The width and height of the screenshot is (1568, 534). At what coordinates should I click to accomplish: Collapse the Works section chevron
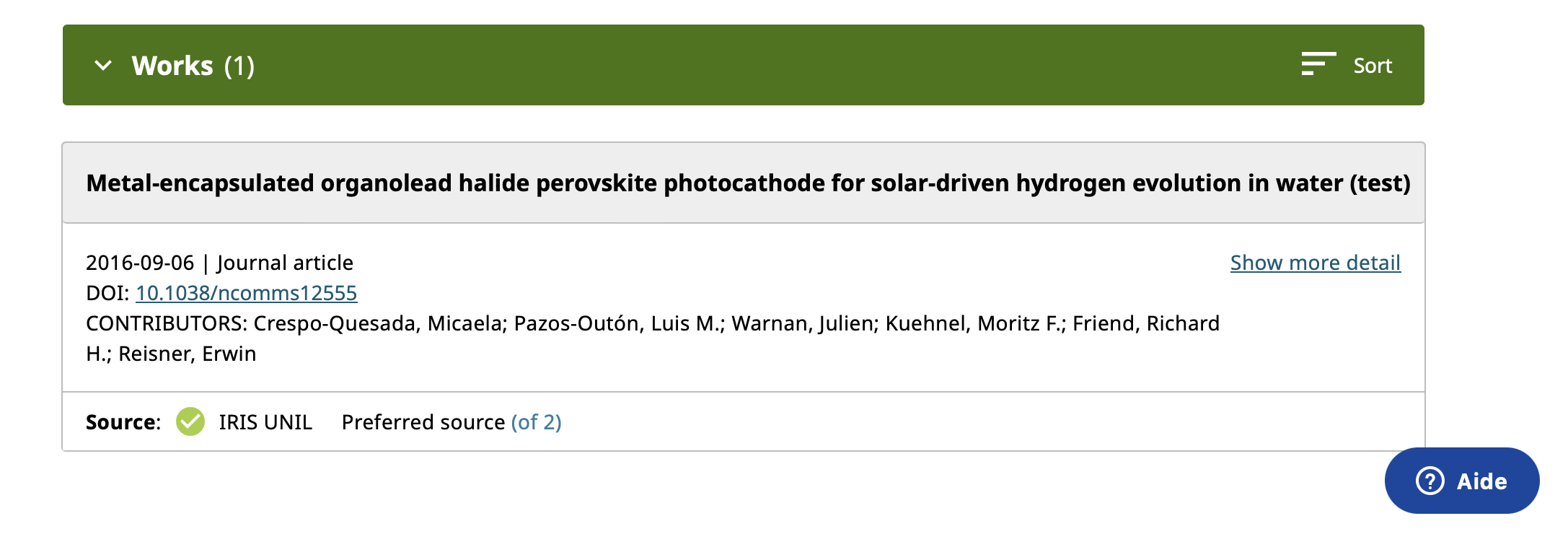[103, 66]
